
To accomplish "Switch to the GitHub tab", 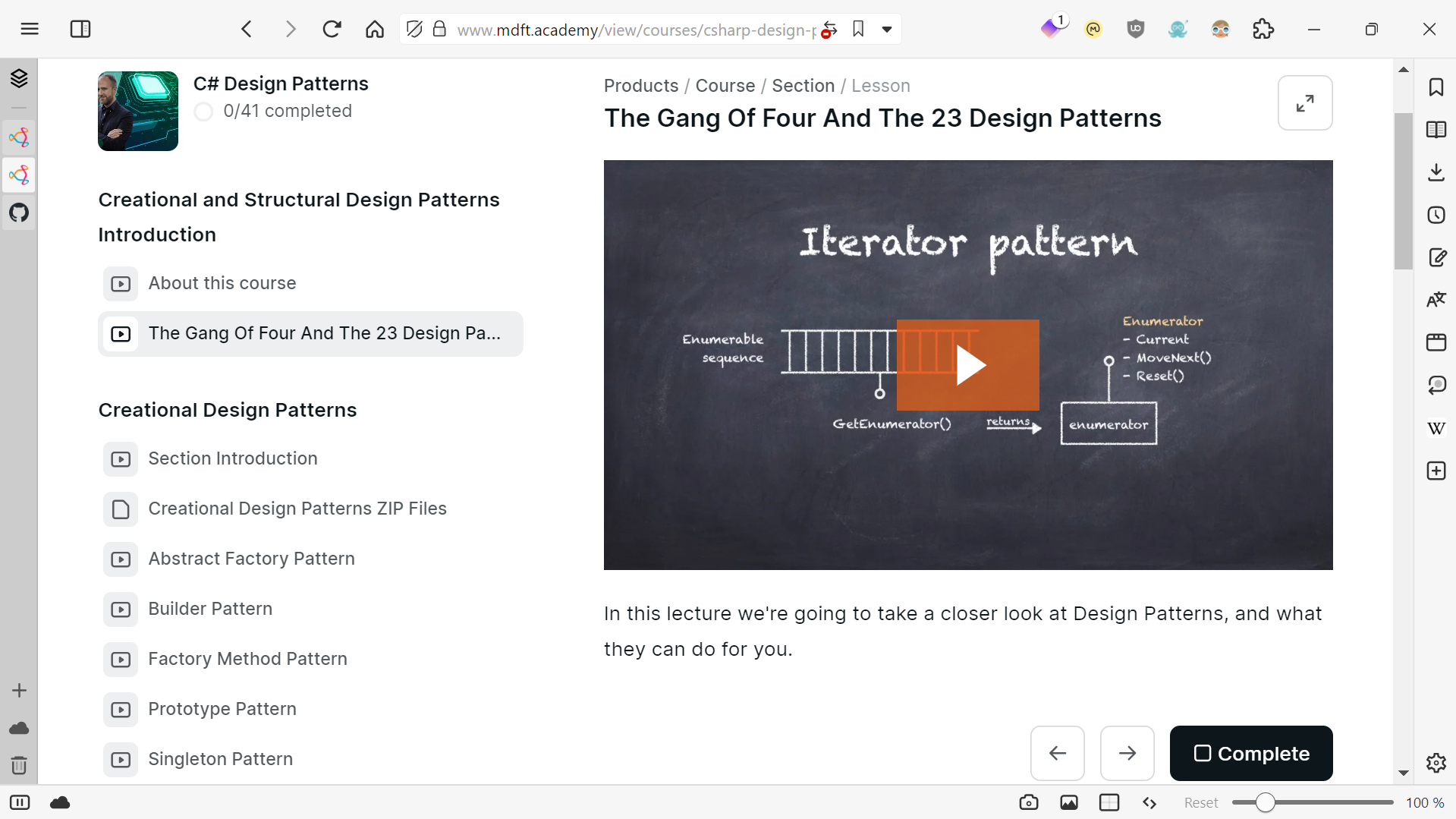I will pyautogui.click(x=20, y=213).
